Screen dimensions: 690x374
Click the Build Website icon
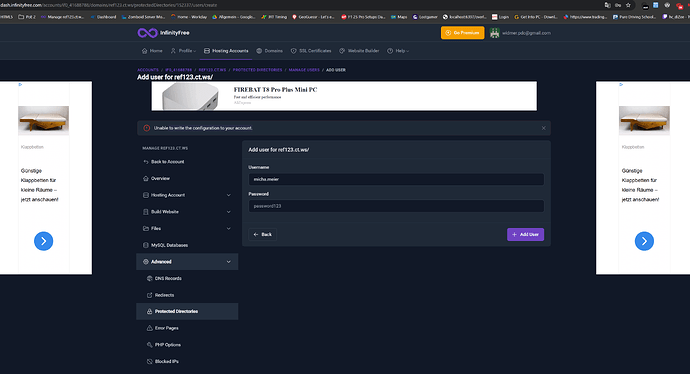coord(146,212)
